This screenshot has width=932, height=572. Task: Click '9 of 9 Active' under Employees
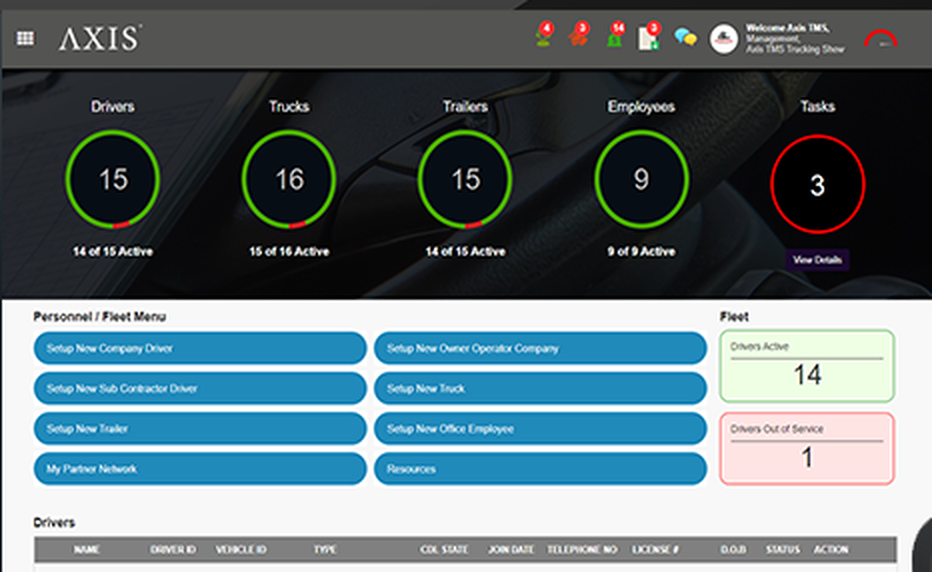[641, 252]
